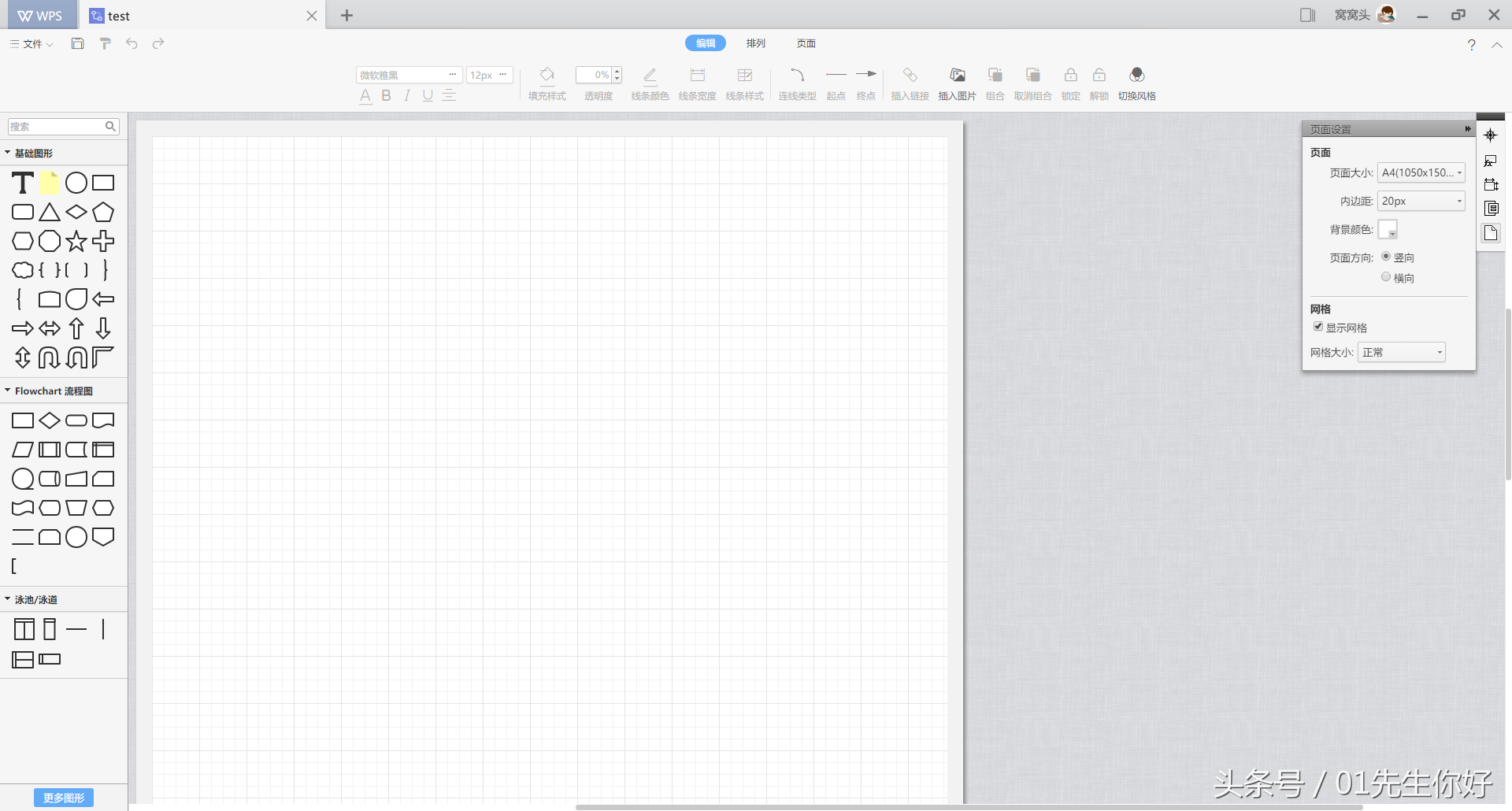1512x811 pixels.
Task: Select the left arrow shape
Action: pos(103,299)
